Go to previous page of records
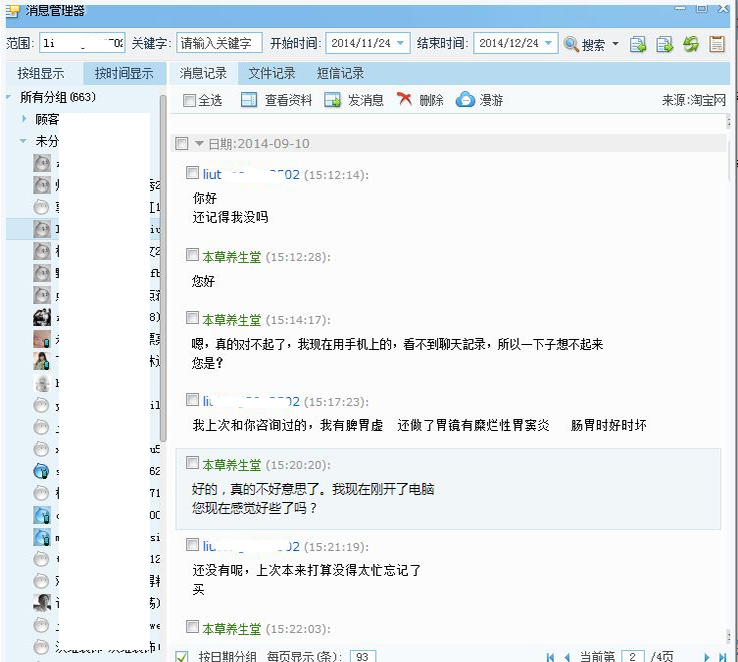This screenshot has width=738, height=662. coord(567,657)
